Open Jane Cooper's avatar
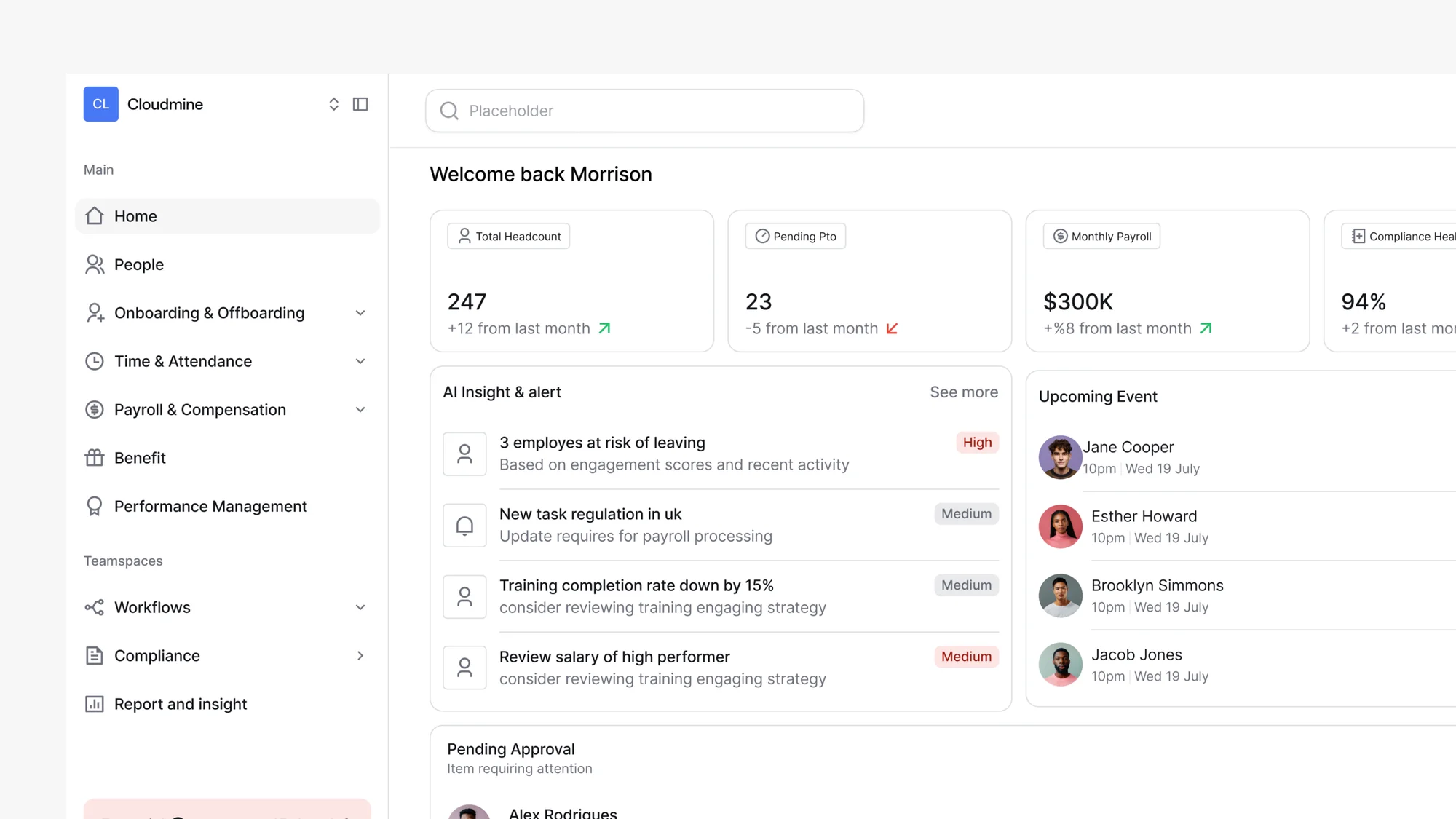This screenshot has height=819, width=1456. [1060, 457]
